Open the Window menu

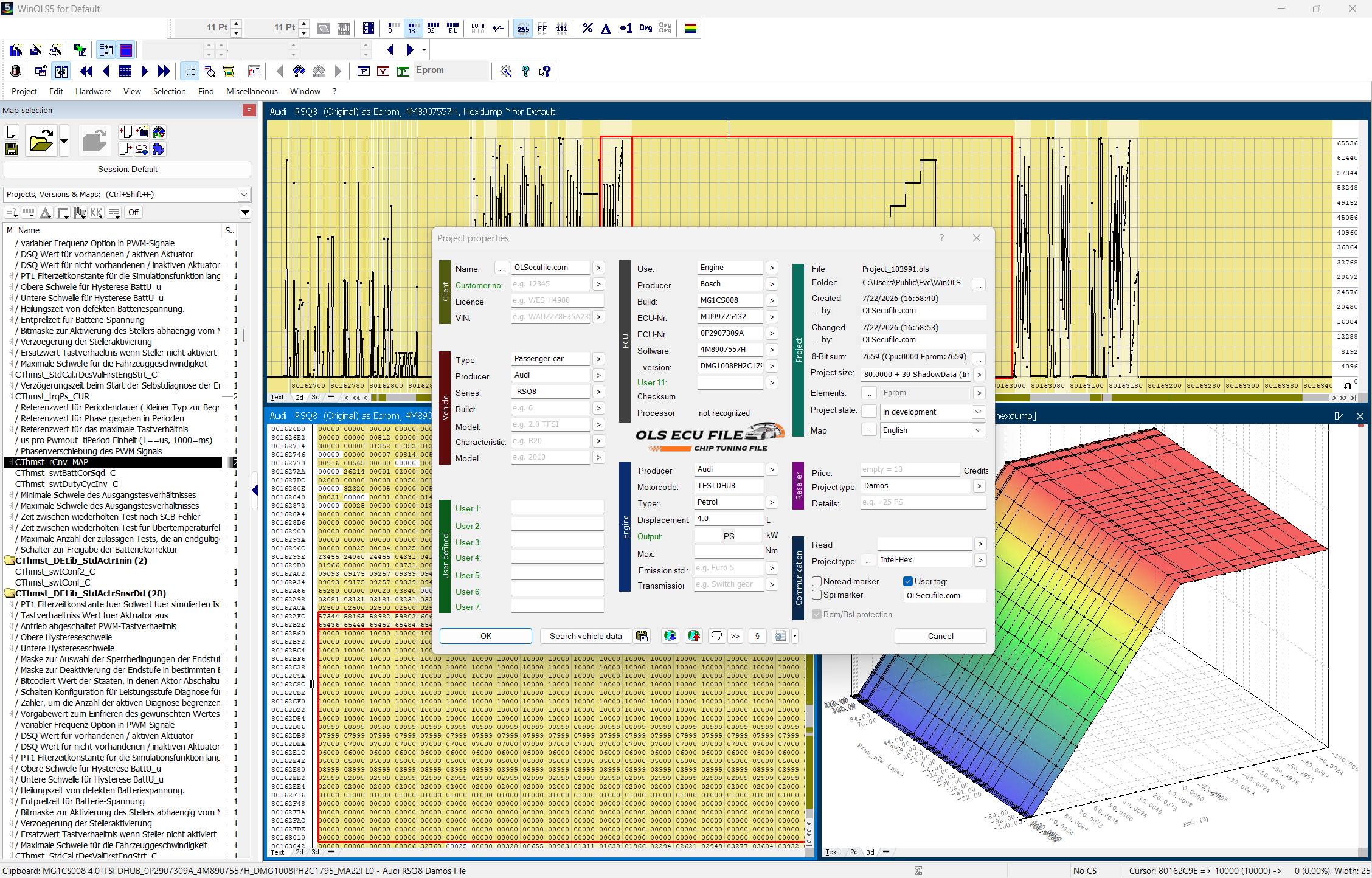305,91
